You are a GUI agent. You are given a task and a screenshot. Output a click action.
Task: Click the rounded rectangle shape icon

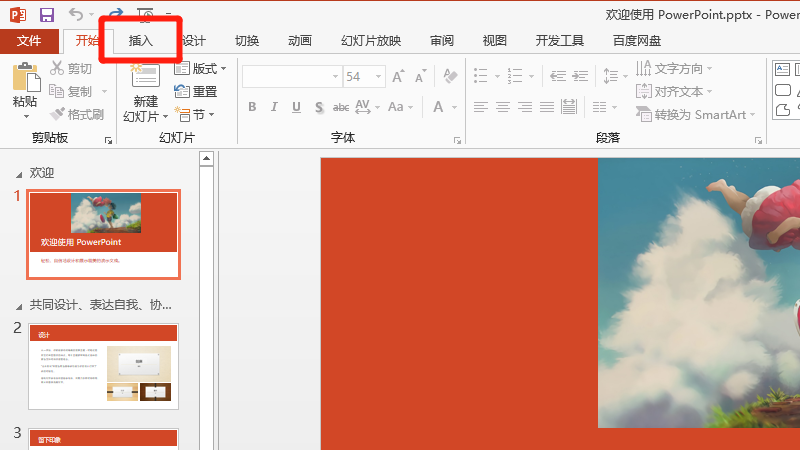tap(784, 89)
